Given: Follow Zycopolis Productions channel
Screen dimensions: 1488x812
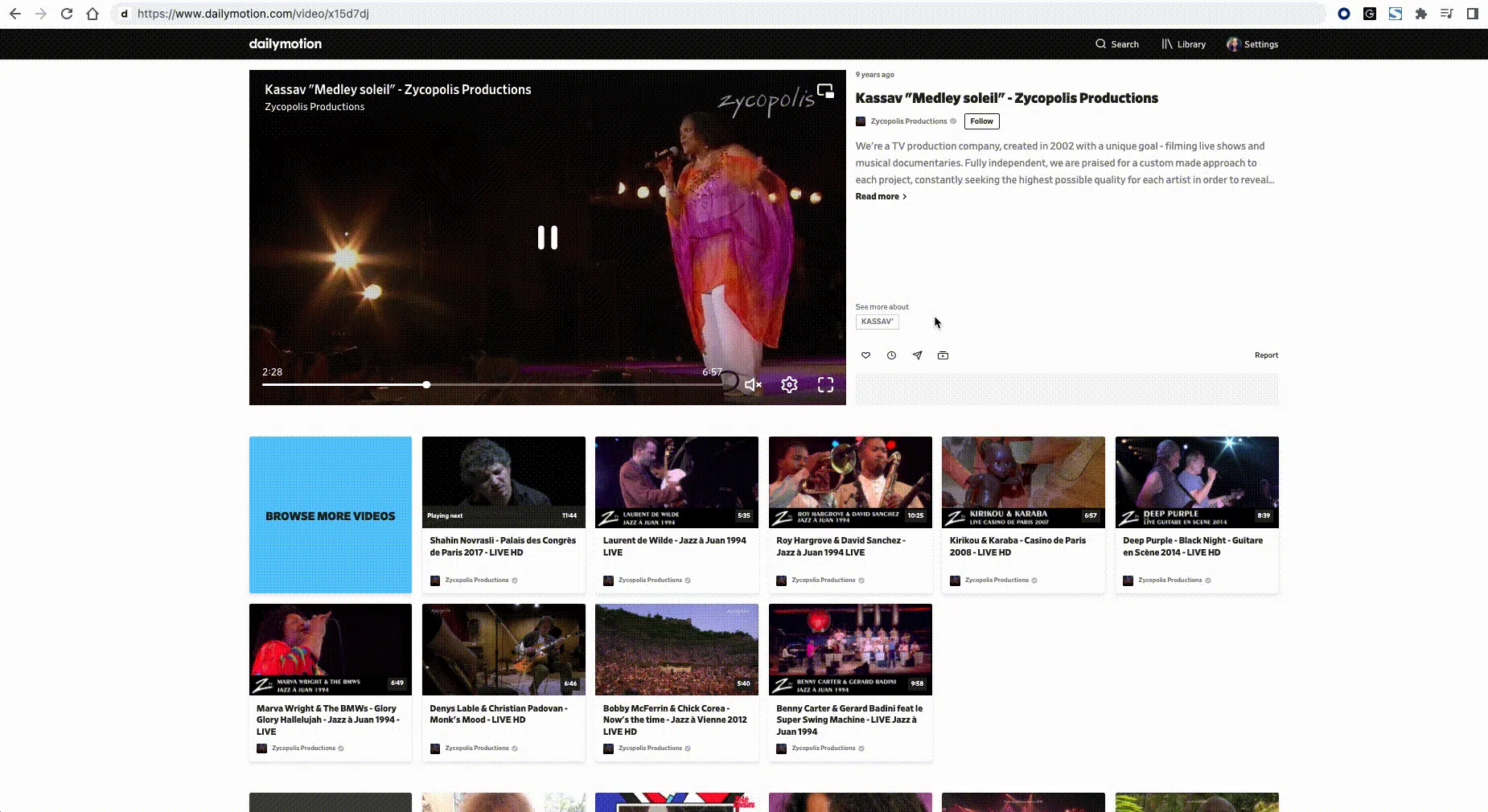Looking at the screenshot, I should 981,121.
